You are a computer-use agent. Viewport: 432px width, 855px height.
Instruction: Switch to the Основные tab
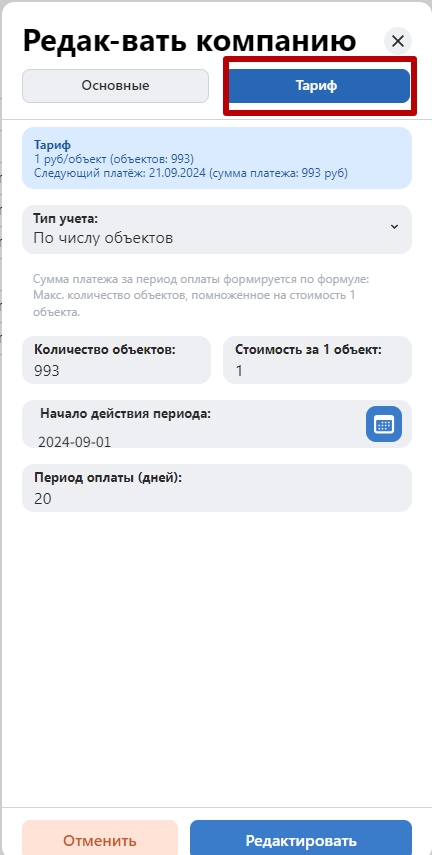tap(115, 86)
